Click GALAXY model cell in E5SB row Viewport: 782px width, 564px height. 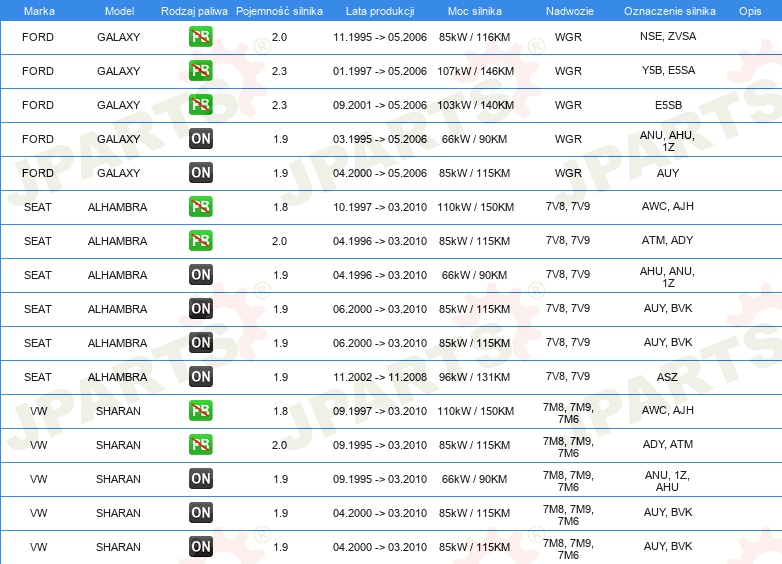[119, 105]
